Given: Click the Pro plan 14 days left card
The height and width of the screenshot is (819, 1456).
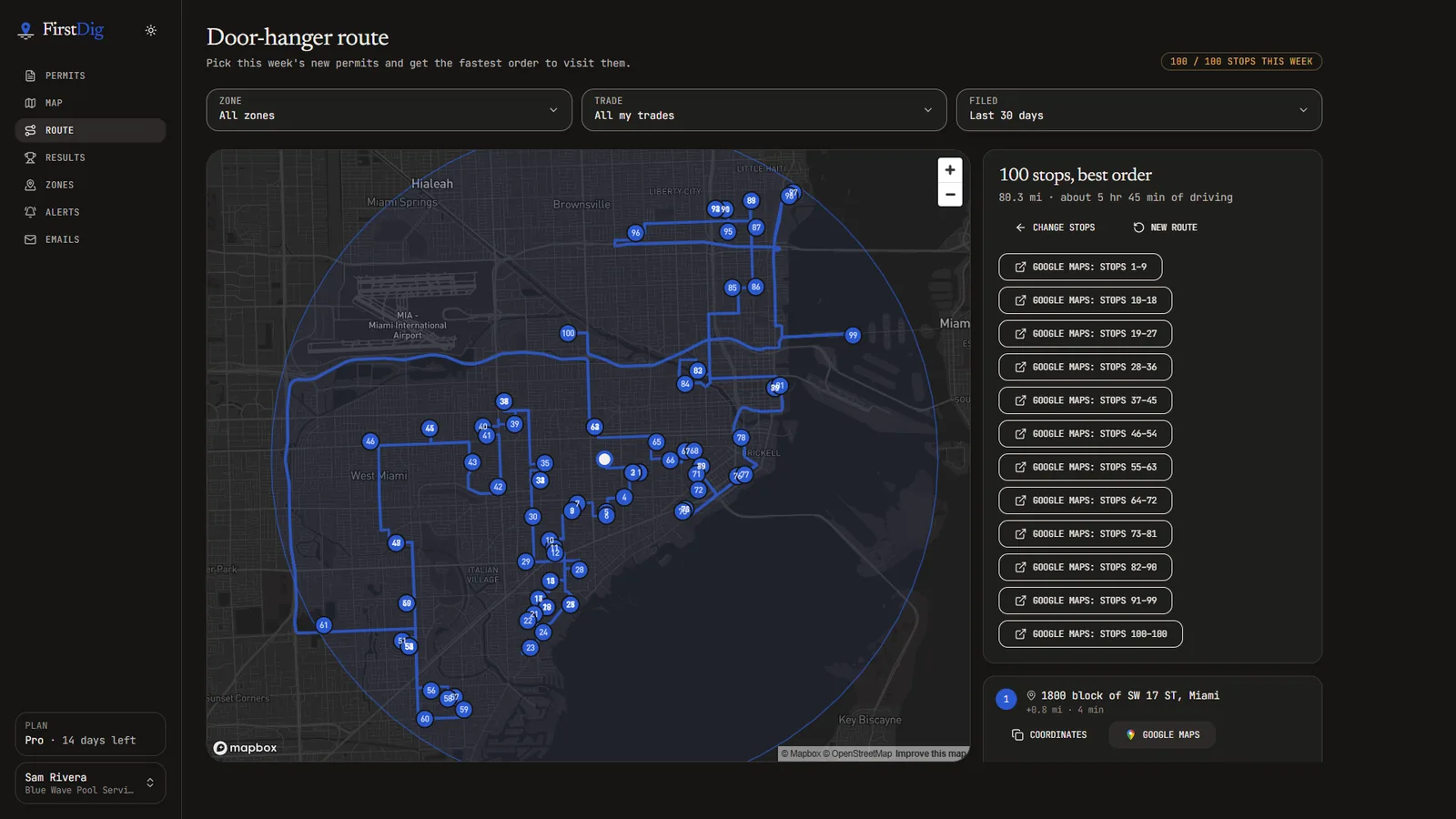Looking at the screenshot, I should (x=90, y=733).
